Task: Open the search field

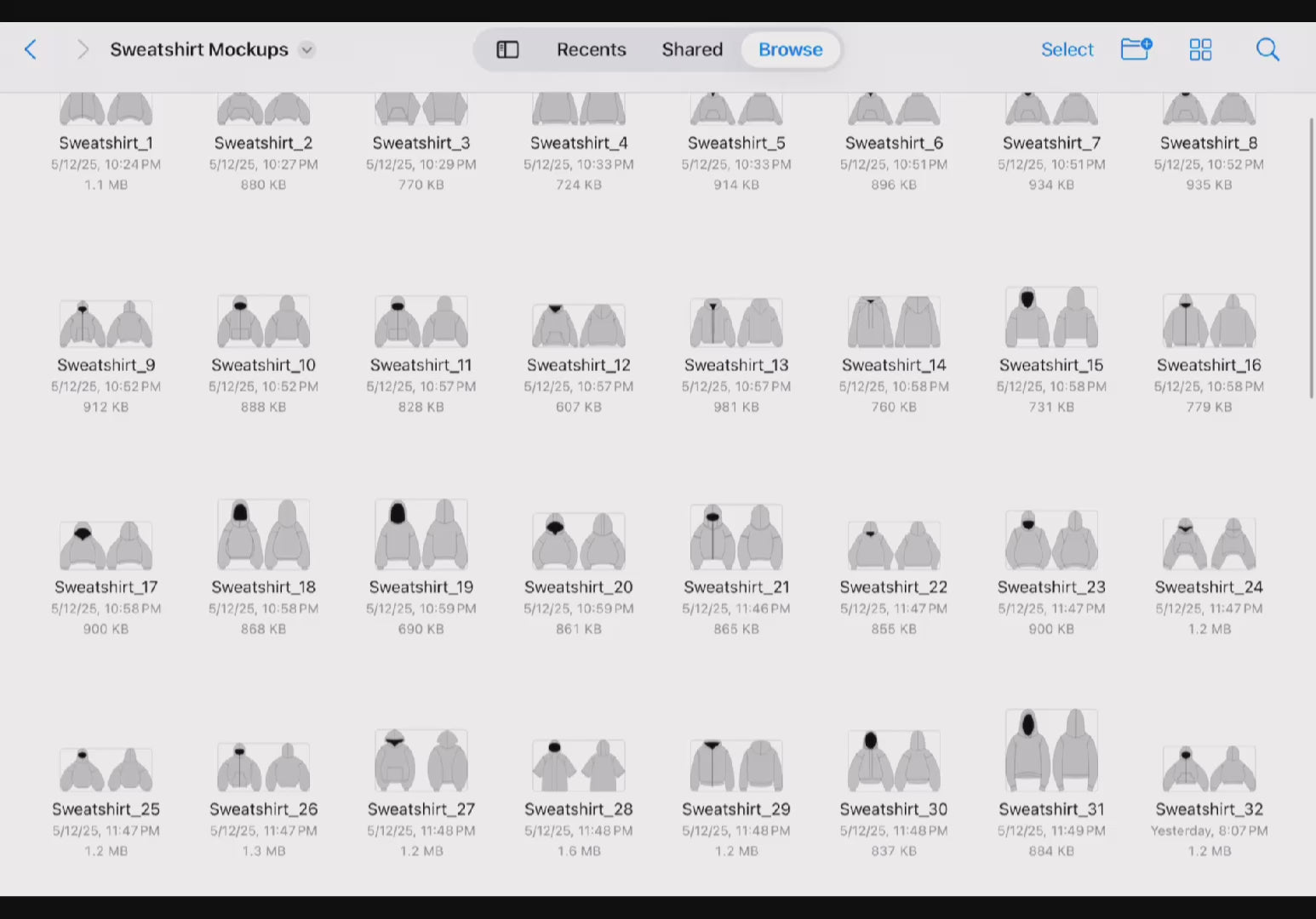Action: (1267, 49)
